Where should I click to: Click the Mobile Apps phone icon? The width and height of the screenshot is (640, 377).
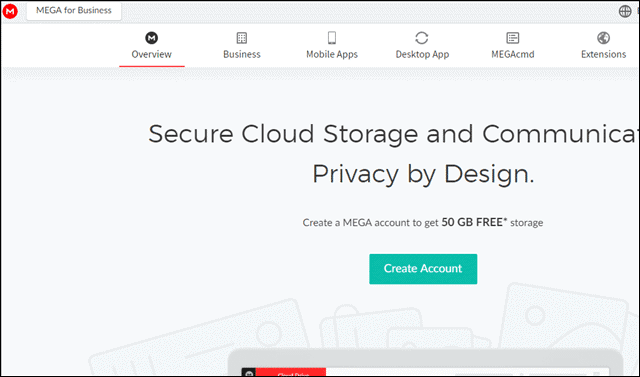[332, 38]
